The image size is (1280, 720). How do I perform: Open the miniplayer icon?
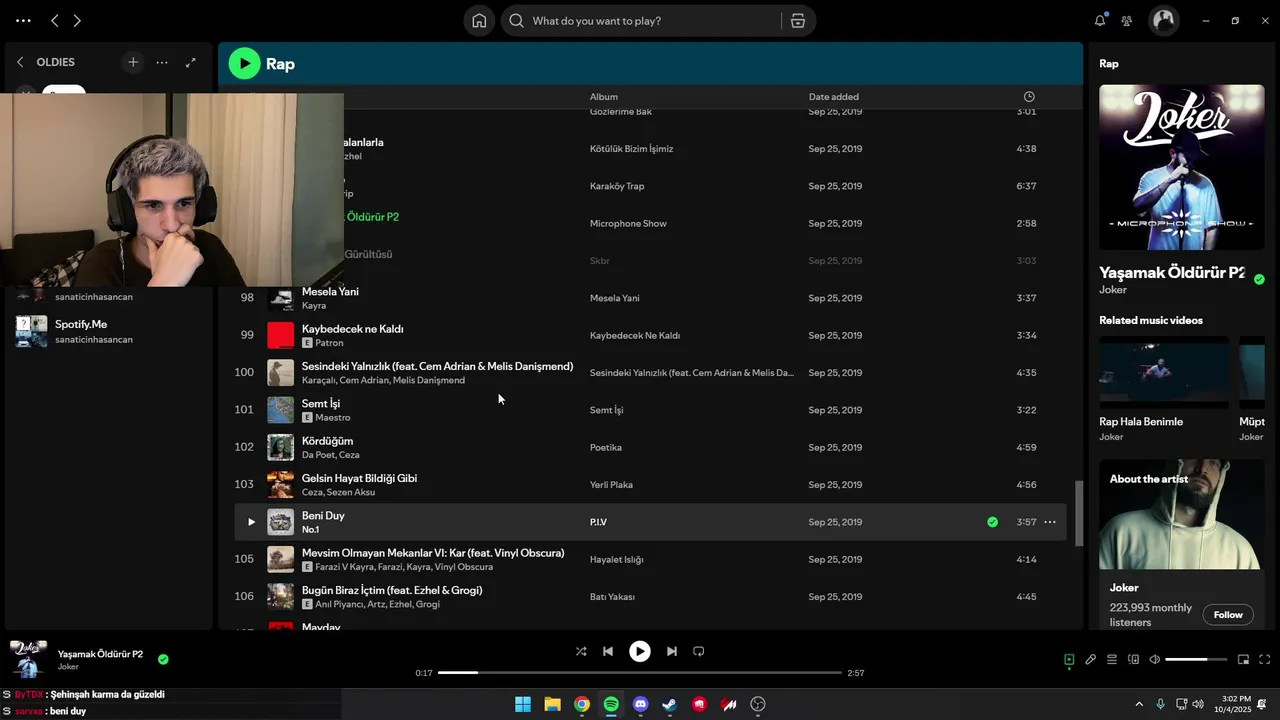[1243, 659]
